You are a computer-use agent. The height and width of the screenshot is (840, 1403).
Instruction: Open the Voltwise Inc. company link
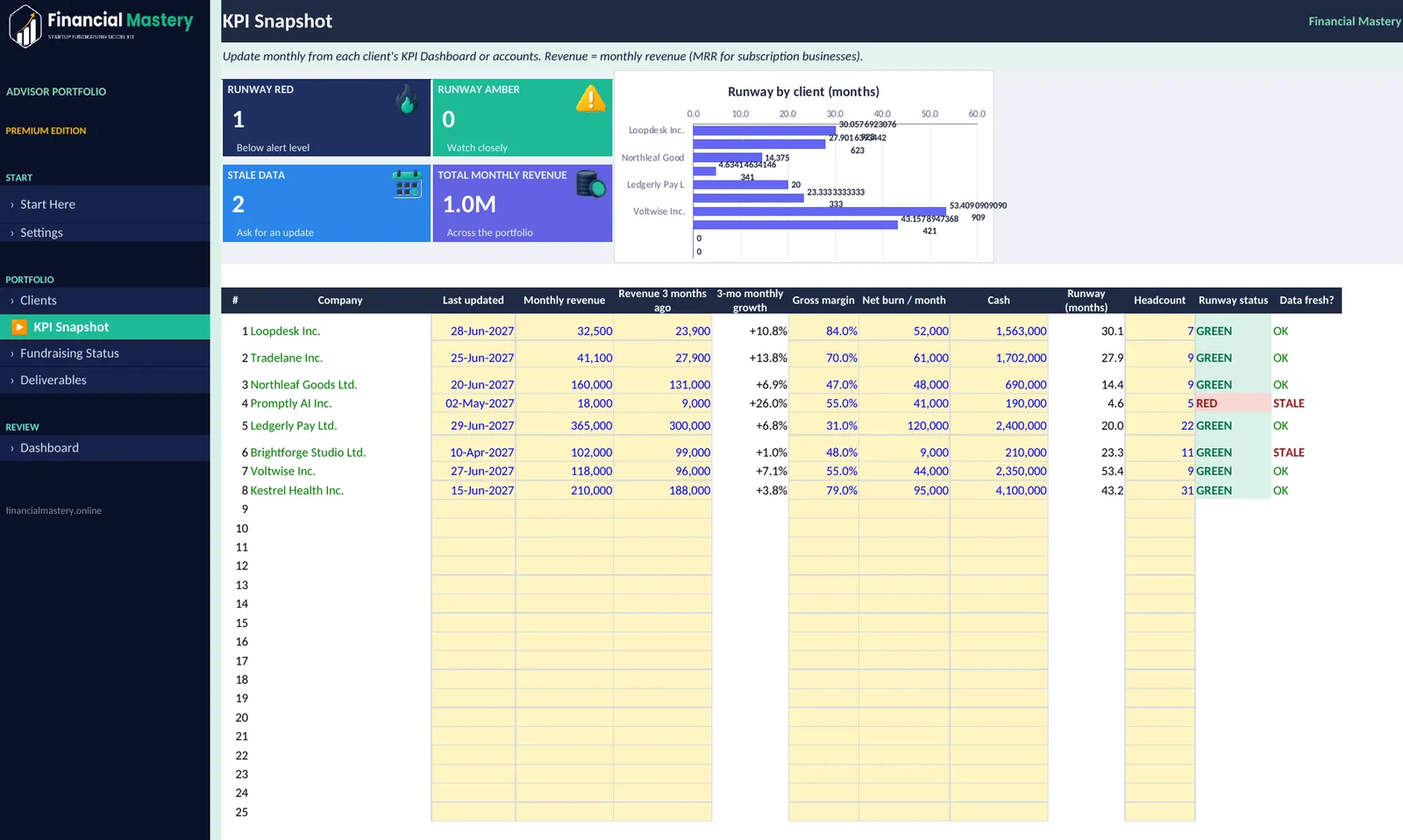coord(282,471)
